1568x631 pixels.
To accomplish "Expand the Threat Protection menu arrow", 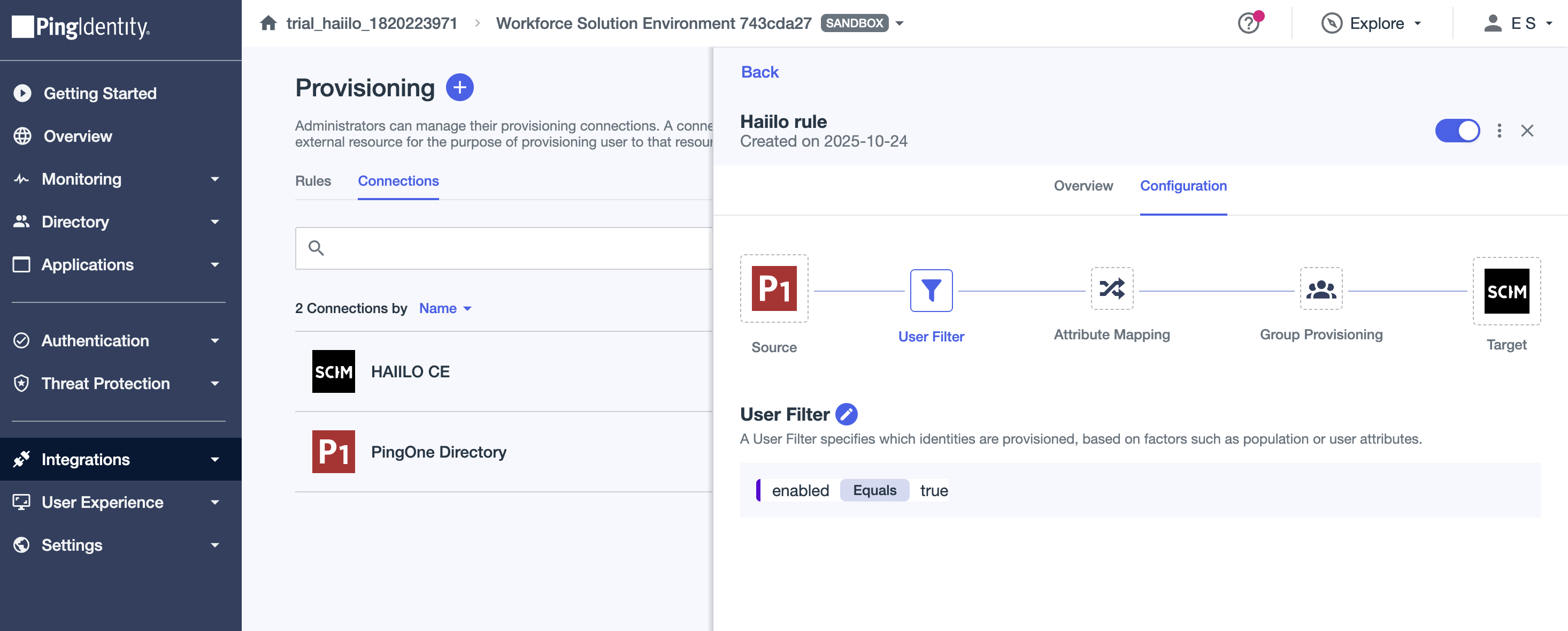I will point(214,383).
